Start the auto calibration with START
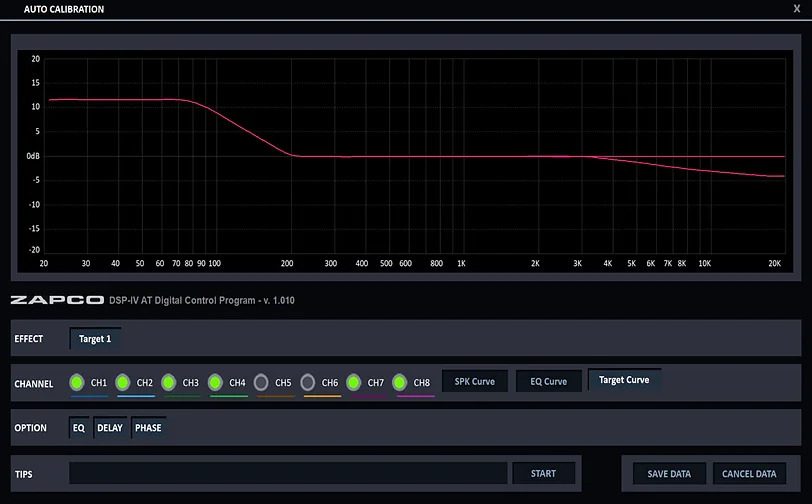812x504 pixels. (544, 473)
